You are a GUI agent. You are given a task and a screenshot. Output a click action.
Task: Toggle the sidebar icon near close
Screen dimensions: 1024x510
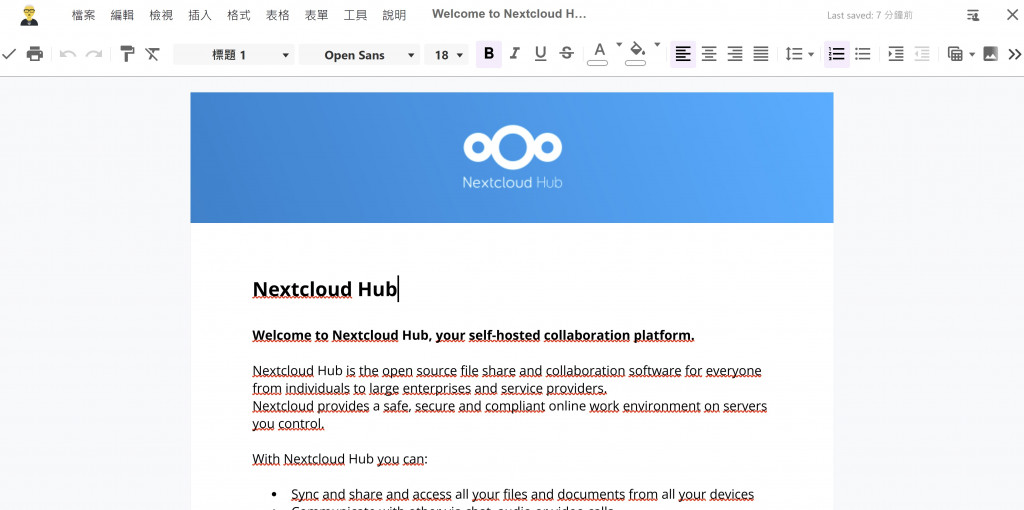click(x=973, y=15)
